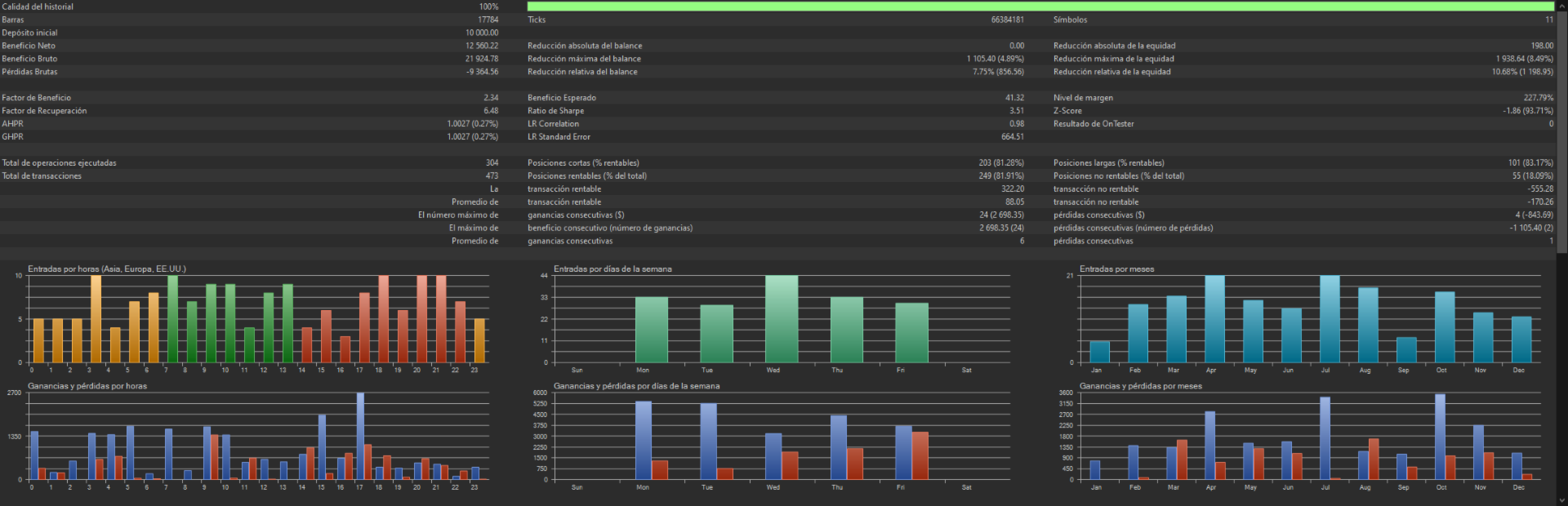Viewport: 1568px width, 506px height.
Task: Click the vertical scrollbar thumb of the report
Action: pos(1561,131)
